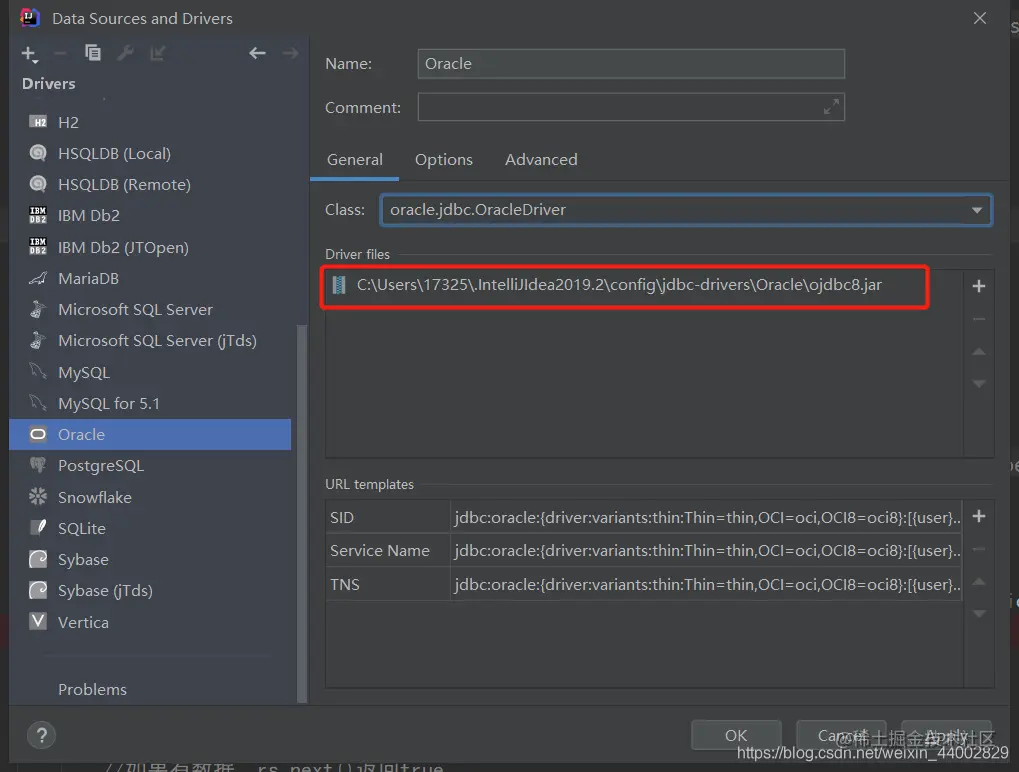Click the Comment input field
1019x772 pixels.
631,107
